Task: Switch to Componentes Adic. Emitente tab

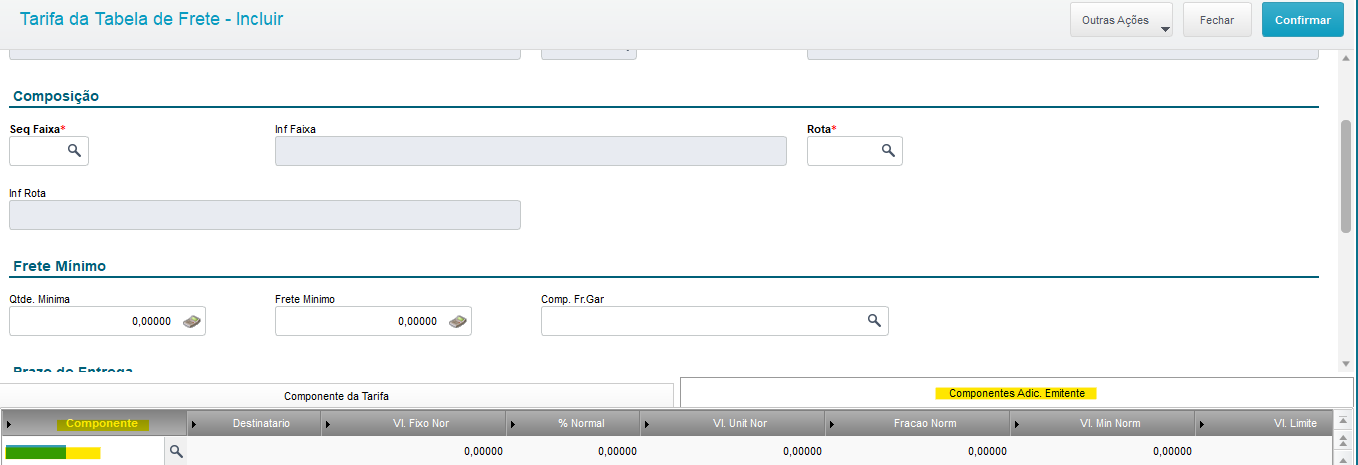Action: pyautogui.click(x=1016, y=393)
